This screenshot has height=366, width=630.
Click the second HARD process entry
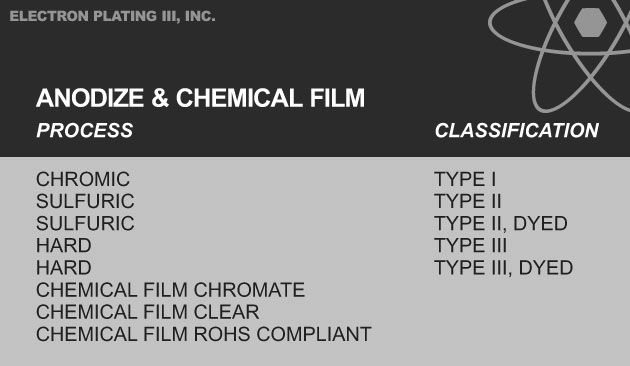tap(63, 268)
